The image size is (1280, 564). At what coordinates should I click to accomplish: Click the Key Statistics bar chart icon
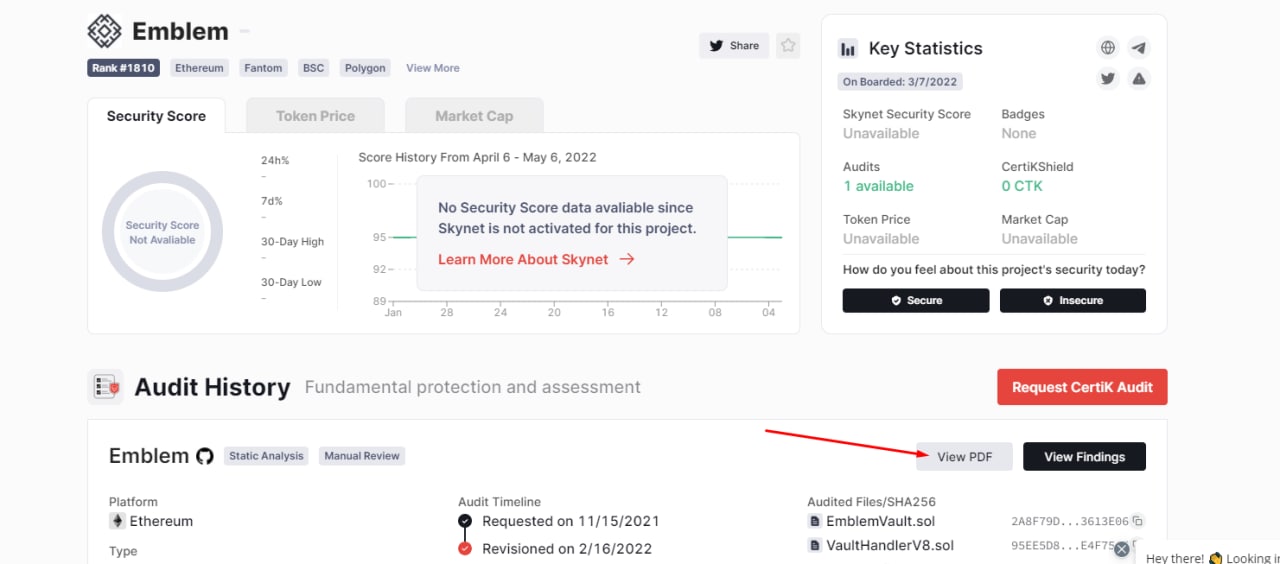click(848, 48)
